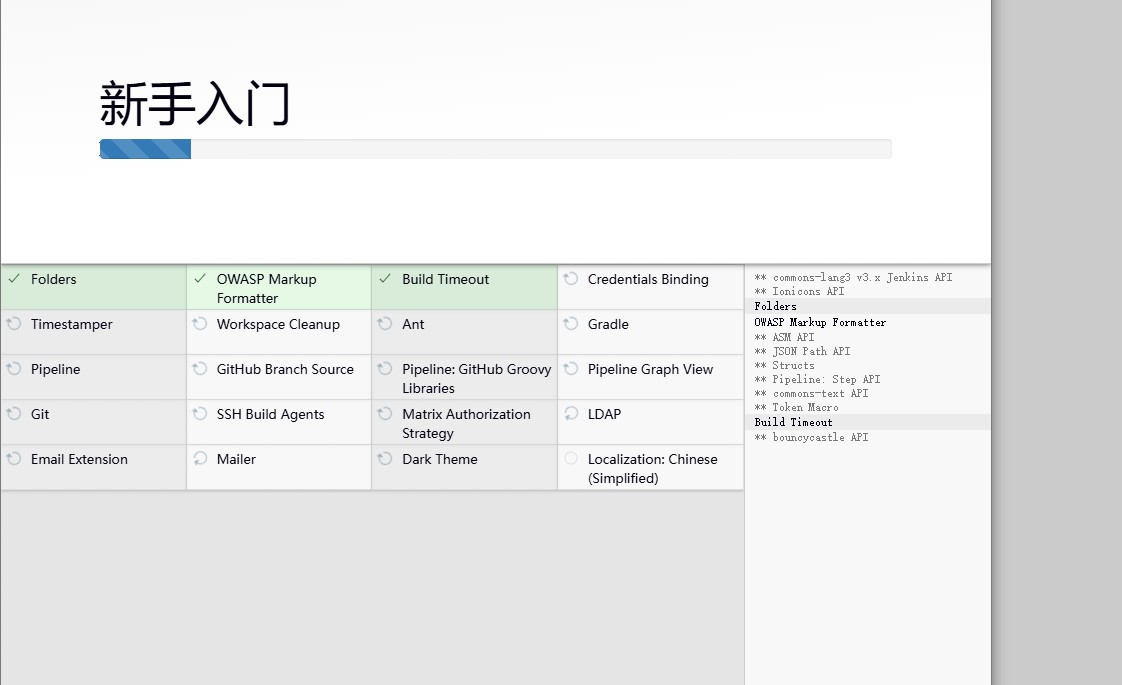
Task: Click the Pipeline: Step API log line
Action: [x=817, y=379]
